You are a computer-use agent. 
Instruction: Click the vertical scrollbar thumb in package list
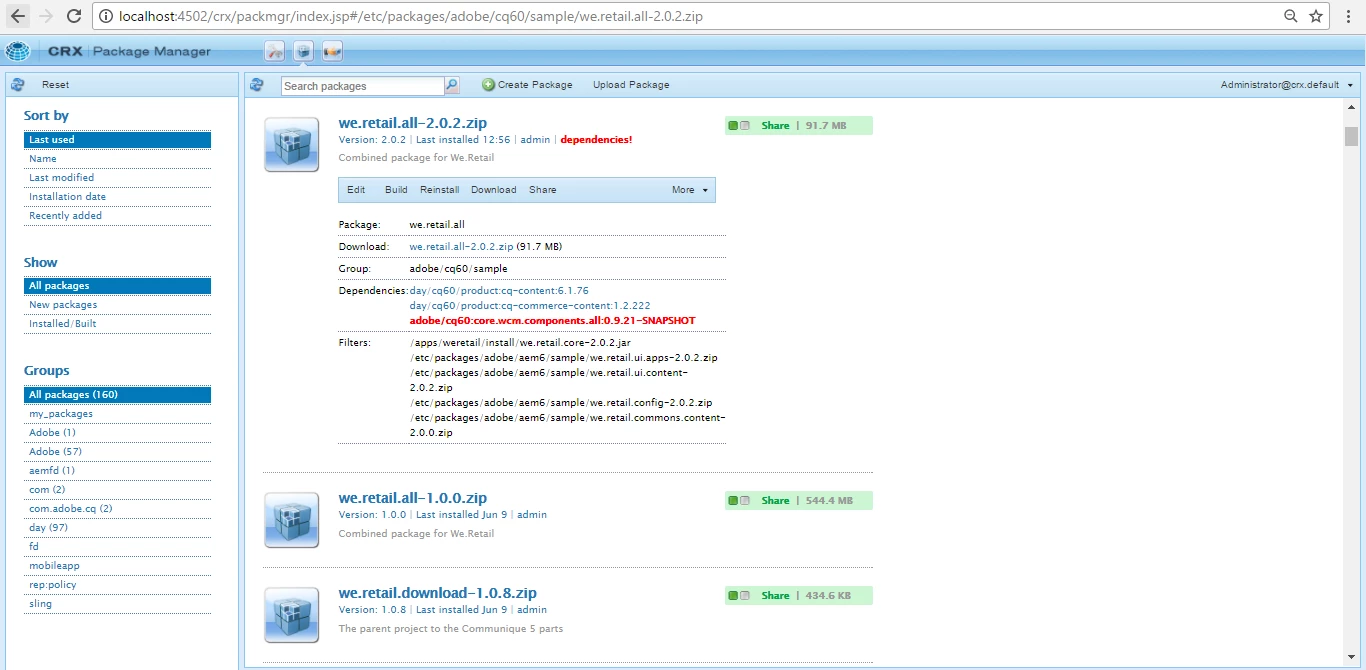[x=1351, y=135]
